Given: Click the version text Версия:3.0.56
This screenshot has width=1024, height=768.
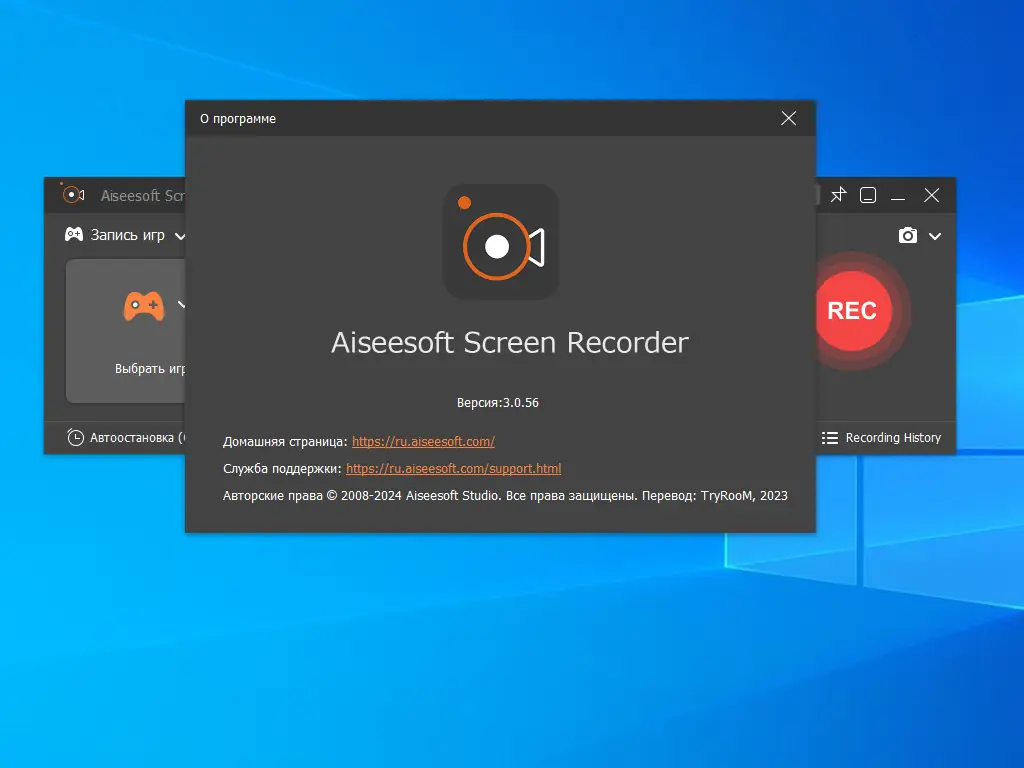Looking at the screenshot, I should pyautogui.click(x=498, y=402).
